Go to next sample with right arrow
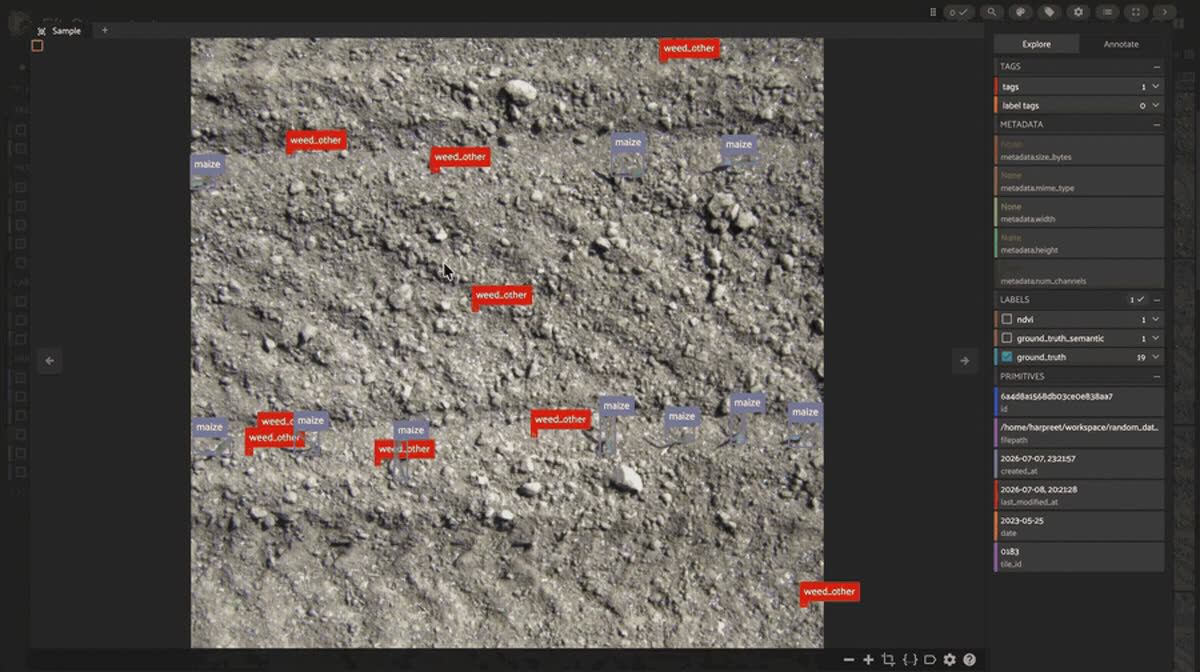The height and width of the screenshot is (672, 1200). pyautogui.click(x=965, y=360)
